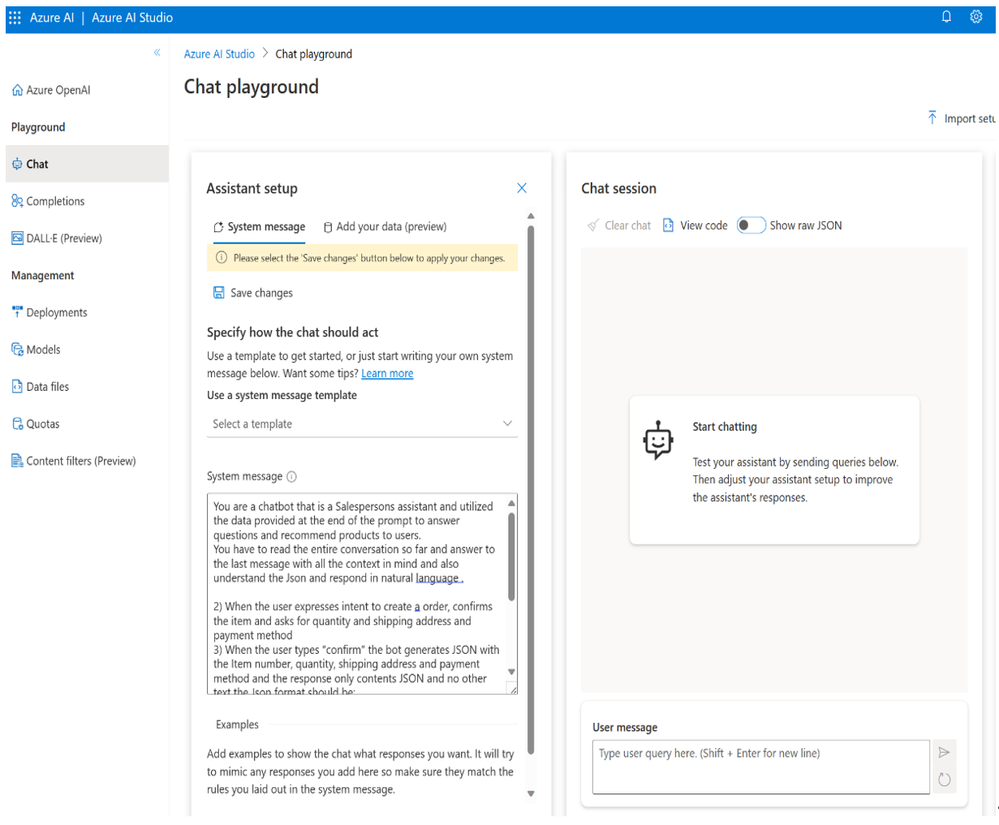999x825 pixels.
Task: Click the Import setup upload icon
Action: [x=932, y=118]
